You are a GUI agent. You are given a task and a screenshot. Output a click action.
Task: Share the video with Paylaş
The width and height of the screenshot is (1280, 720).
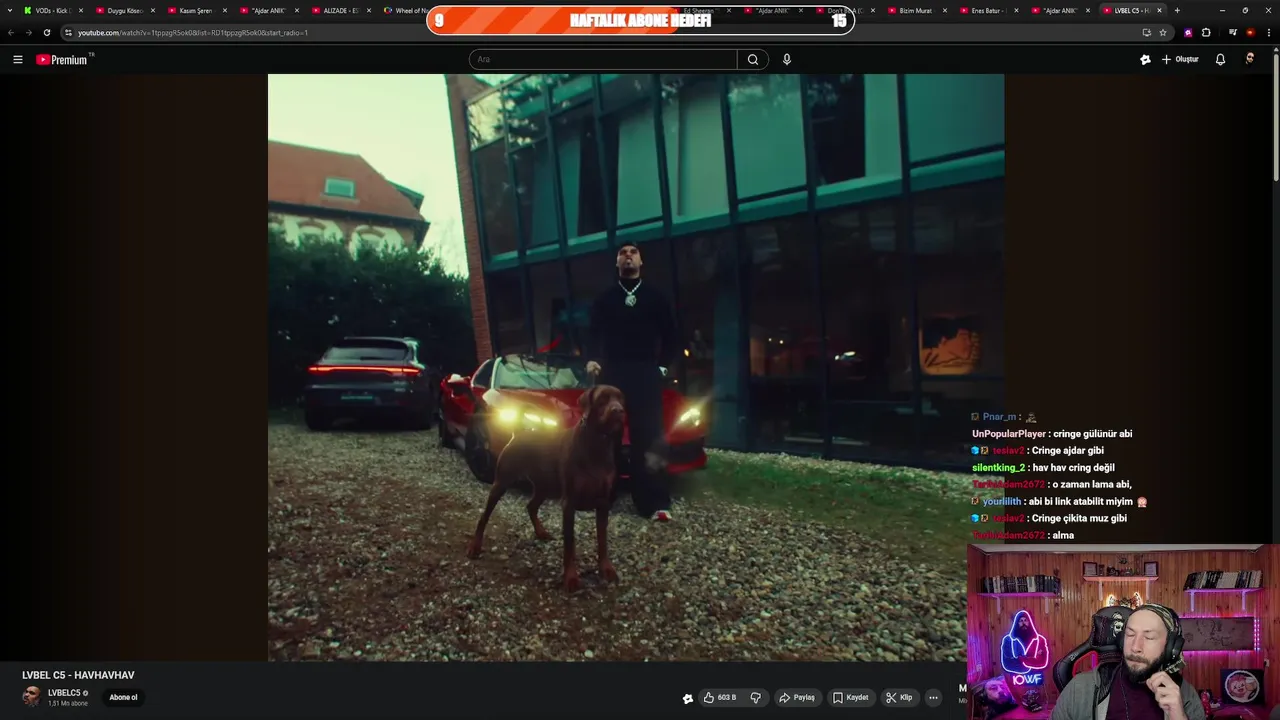point(797,698)
